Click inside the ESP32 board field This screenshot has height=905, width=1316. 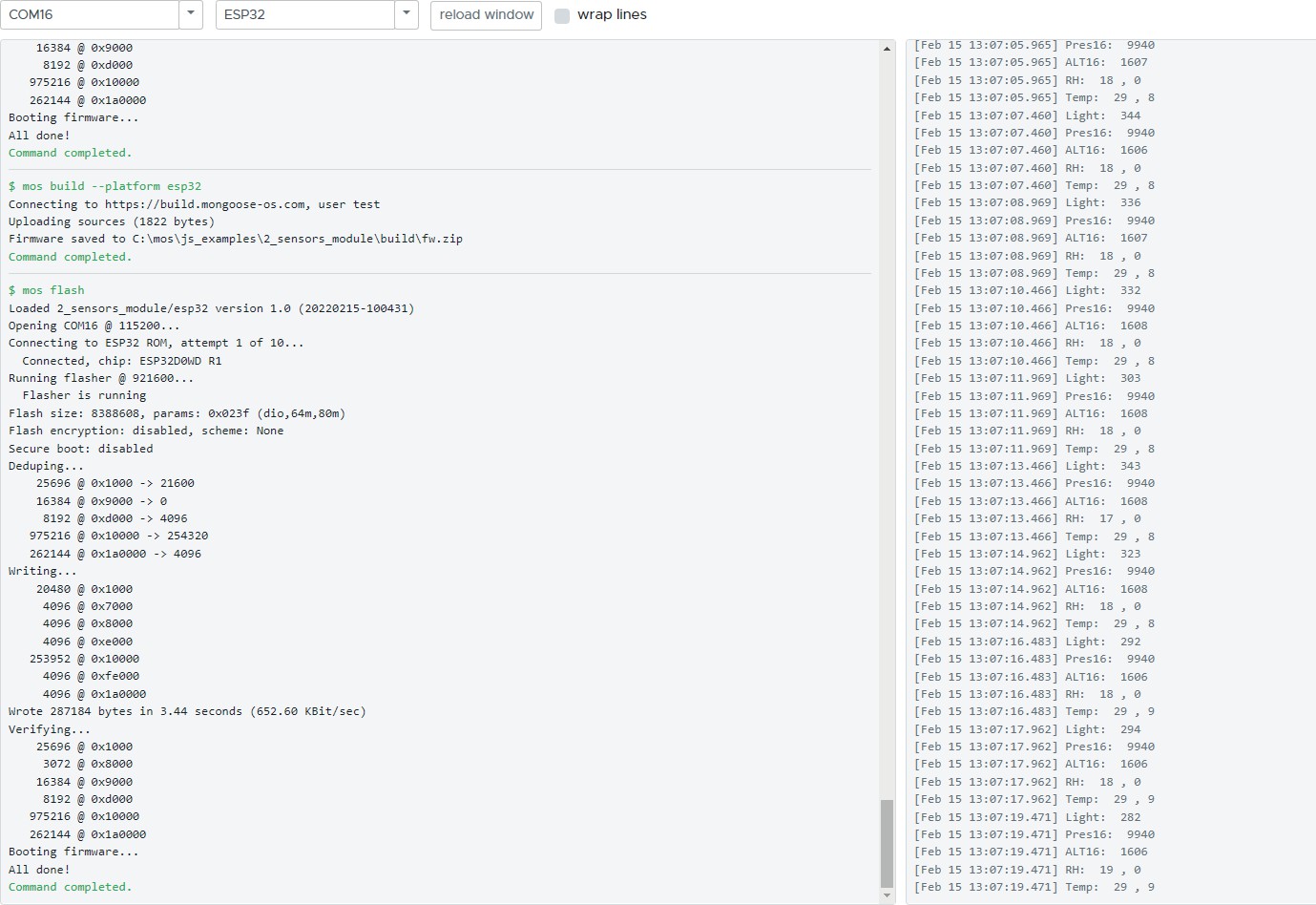(304, 14)
